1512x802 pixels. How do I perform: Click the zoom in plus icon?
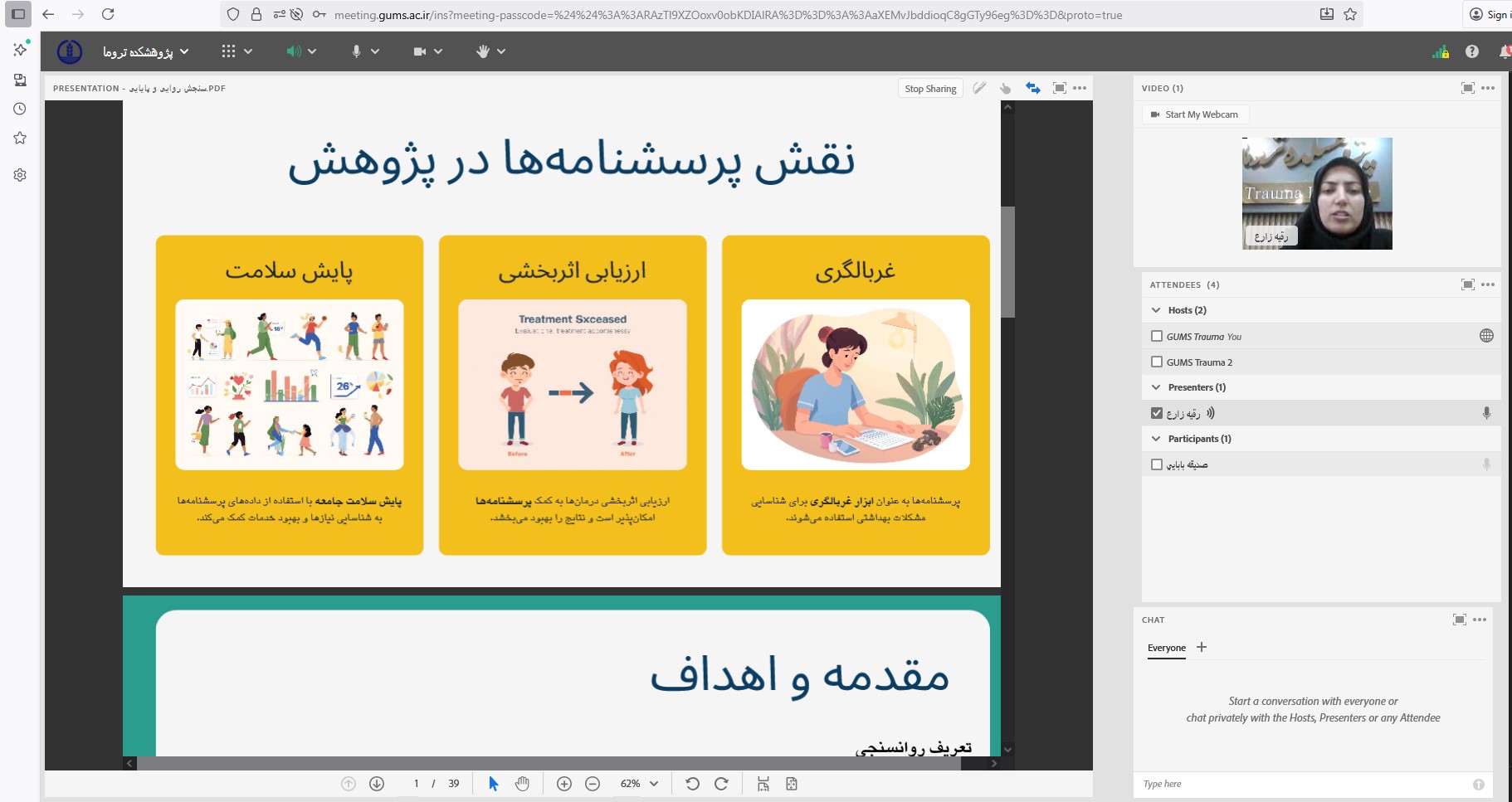(x=564, y=784)
